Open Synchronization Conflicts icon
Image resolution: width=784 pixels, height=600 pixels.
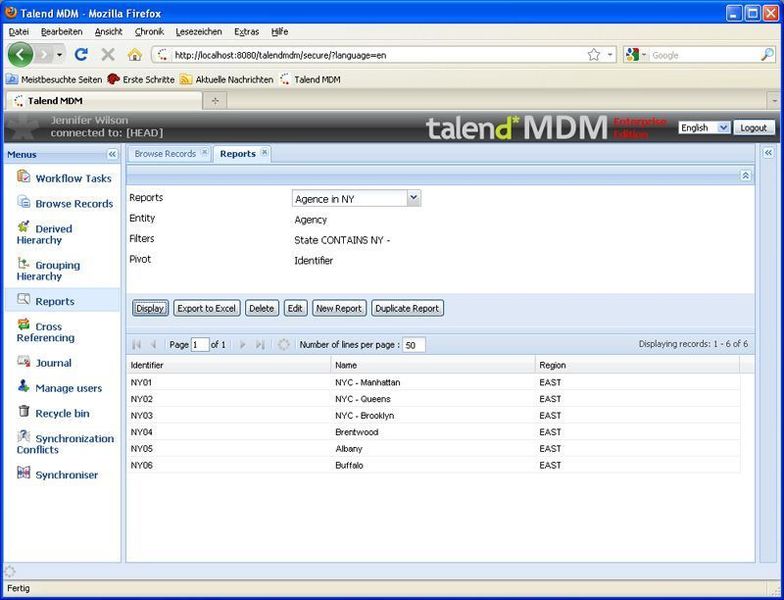(x=24, y=436)
